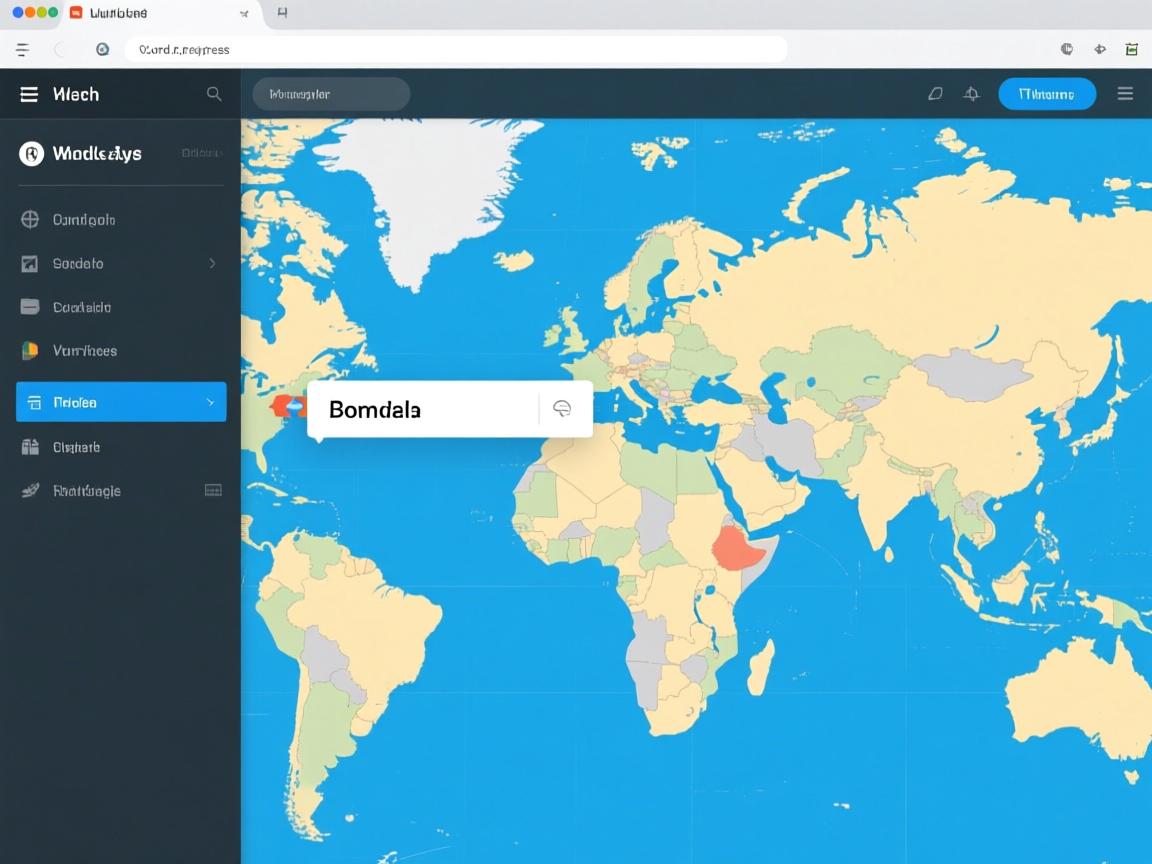Click the card icon beside Doadaldo entry

click(28, 307)
